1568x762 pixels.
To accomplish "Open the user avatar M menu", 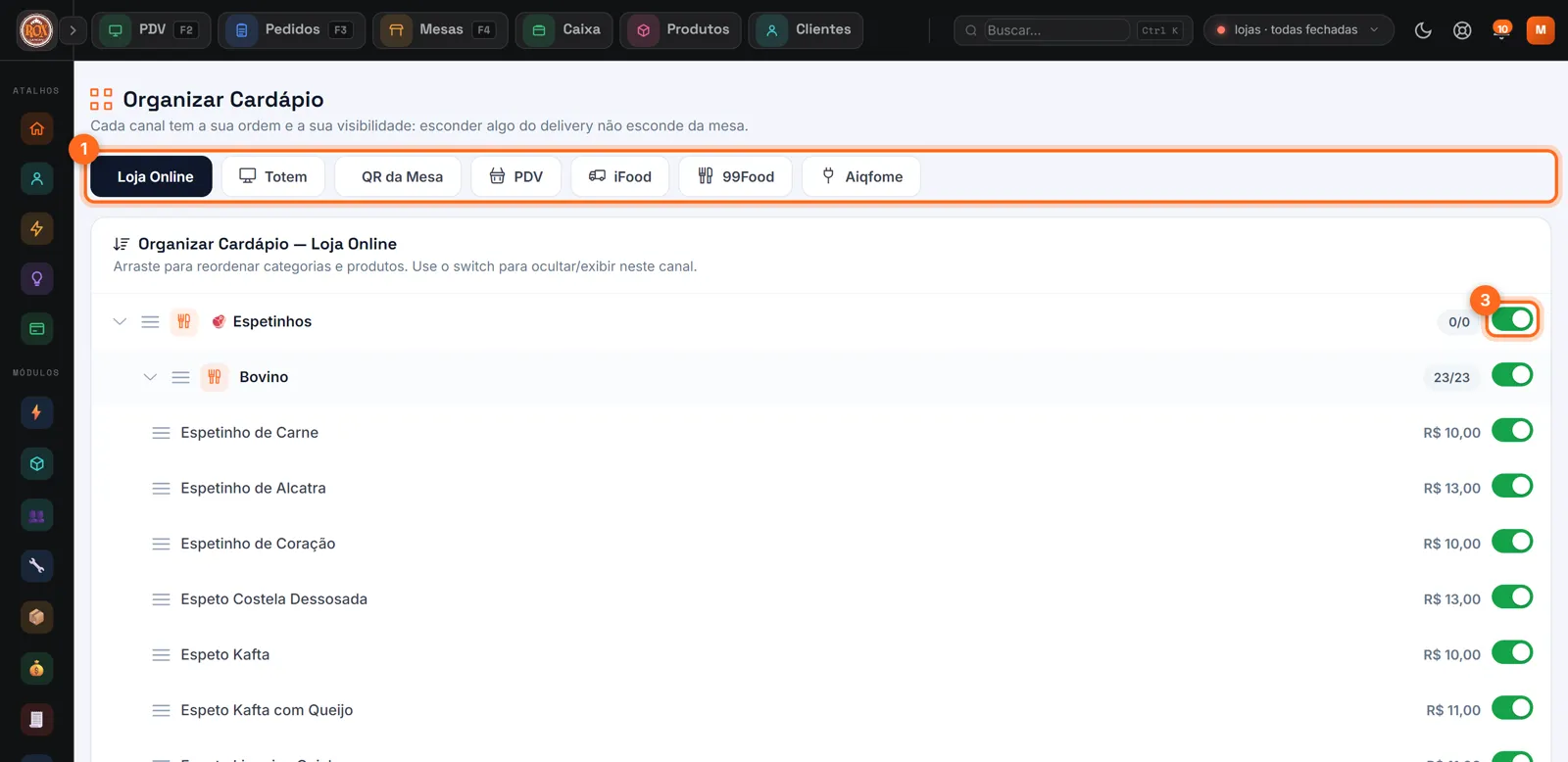I will [x=1541, y=30].
